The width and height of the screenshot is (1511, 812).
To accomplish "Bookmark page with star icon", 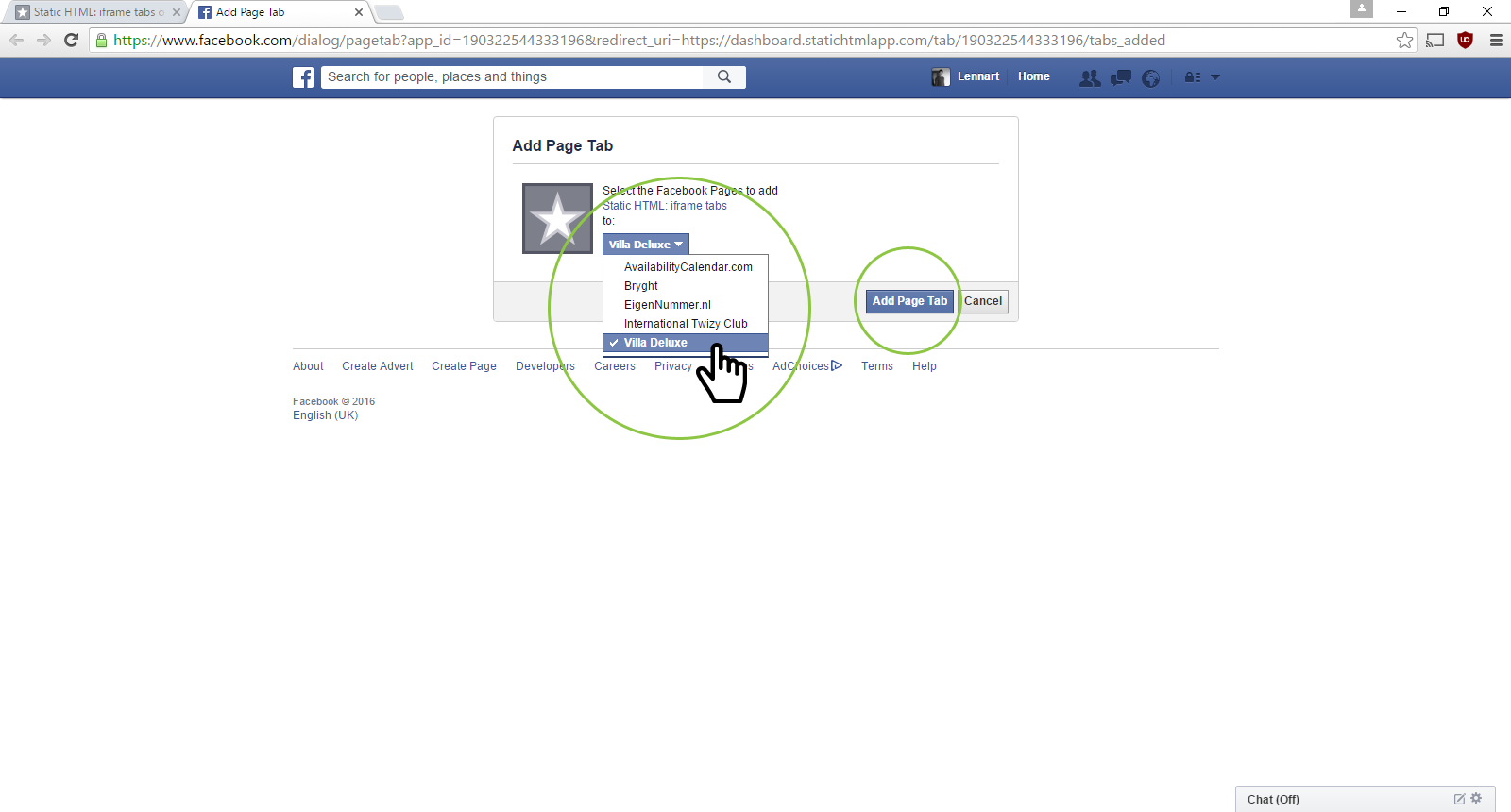I will 1404,40.
